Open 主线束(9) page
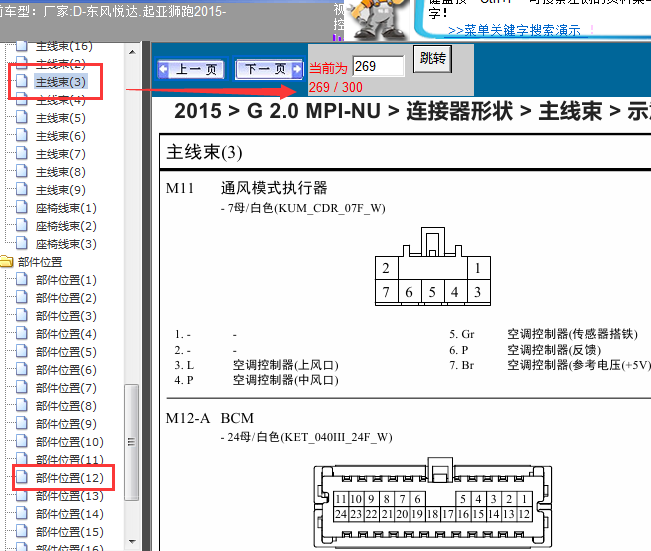651x551 pixels. click(x=61, y=190)
